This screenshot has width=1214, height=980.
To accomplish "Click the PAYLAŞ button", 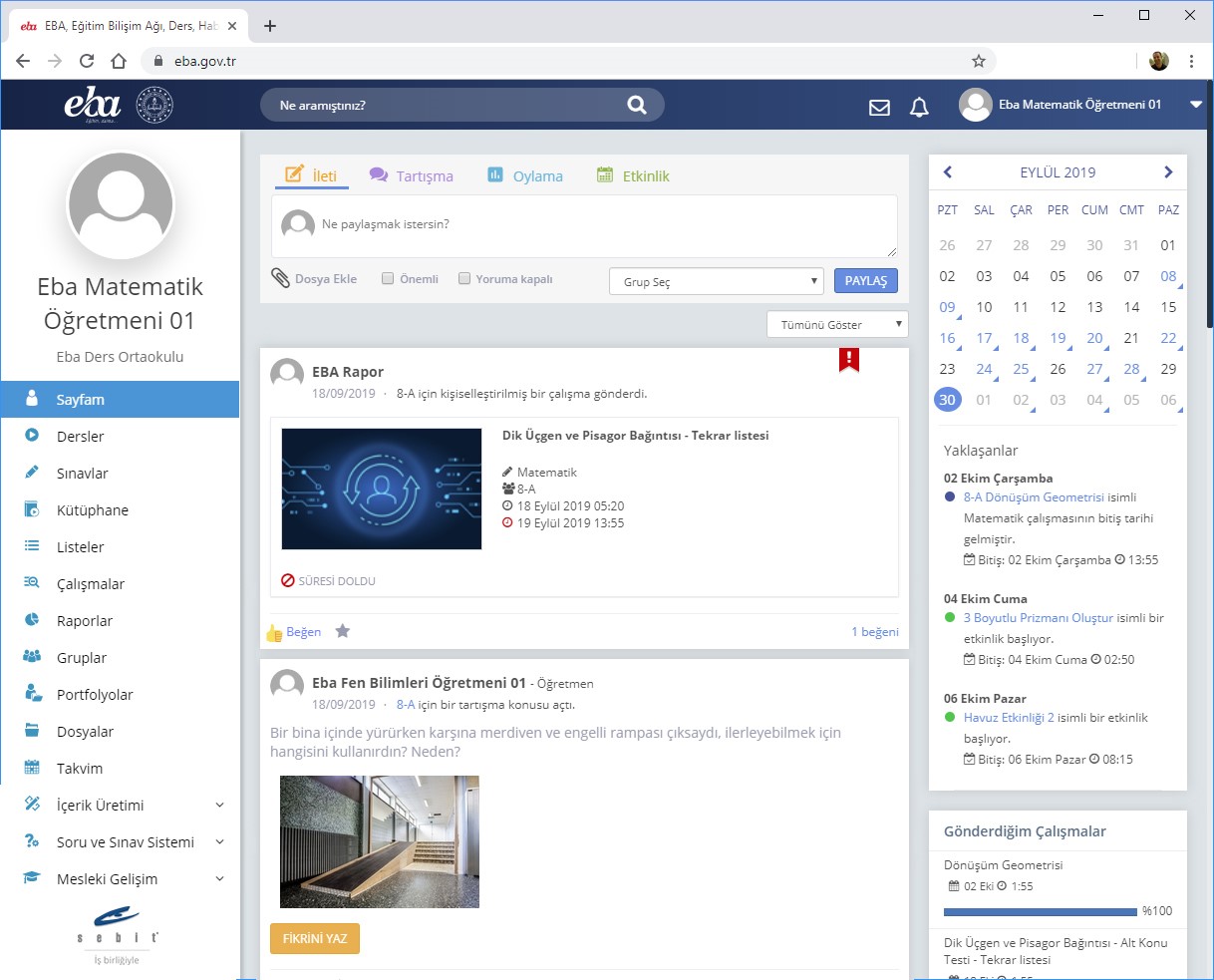I will [865, 281].
